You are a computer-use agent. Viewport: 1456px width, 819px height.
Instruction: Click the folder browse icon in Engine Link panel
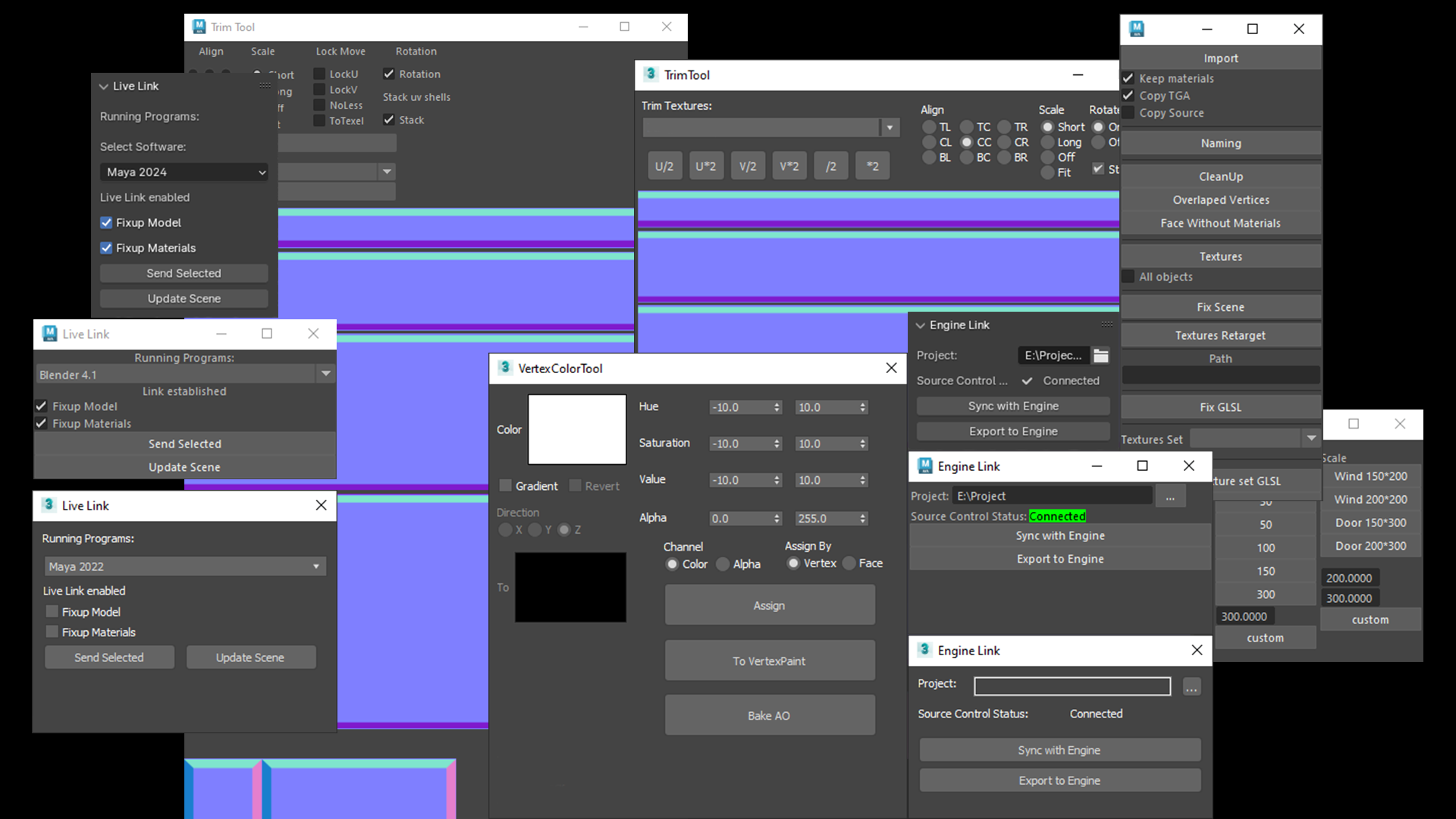1101,355
